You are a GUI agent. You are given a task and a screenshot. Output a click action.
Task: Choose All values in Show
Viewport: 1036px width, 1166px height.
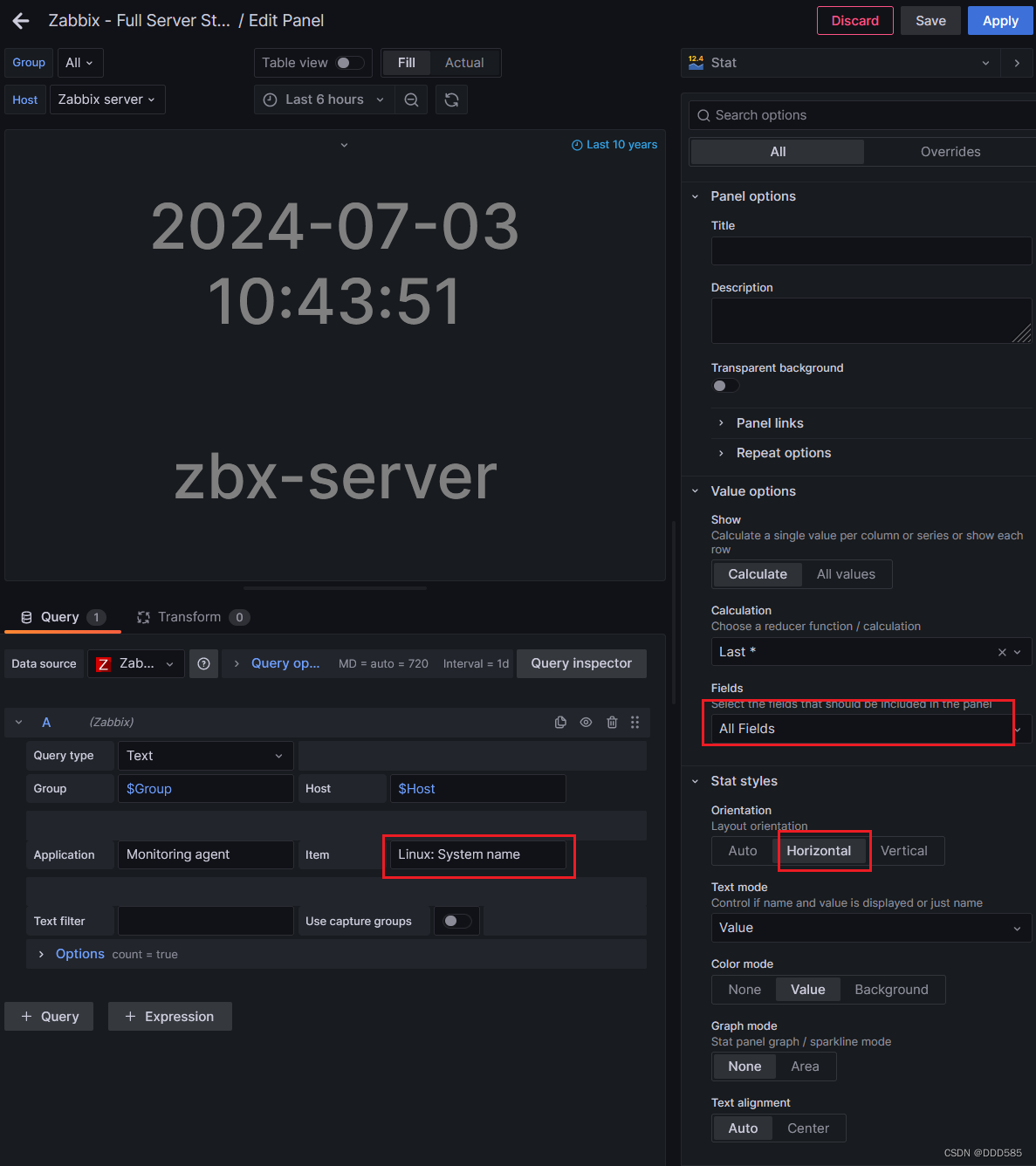(x=846, y=574)
